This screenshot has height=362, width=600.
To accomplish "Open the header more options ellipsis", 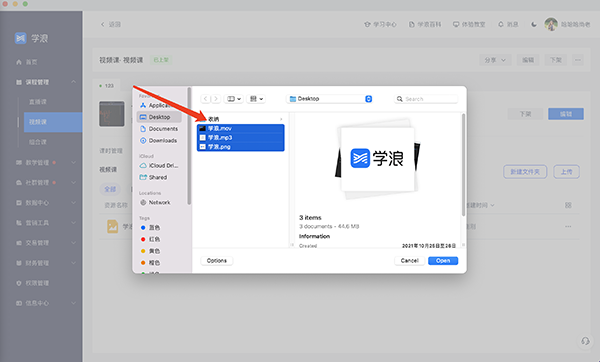I will 578,60.
